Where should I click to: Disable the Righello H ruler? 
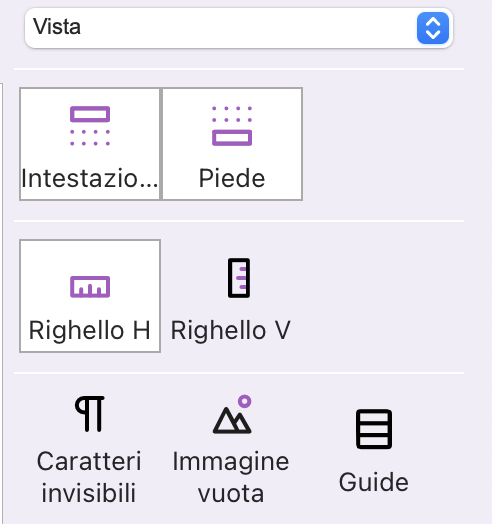(x=90, y=296)
